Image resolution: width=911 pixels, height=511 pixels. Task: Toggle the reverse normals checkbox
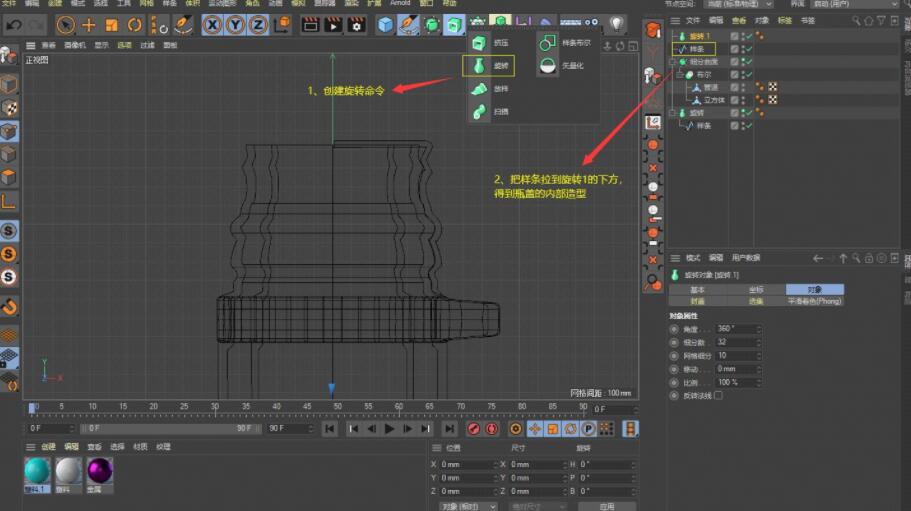719,395
